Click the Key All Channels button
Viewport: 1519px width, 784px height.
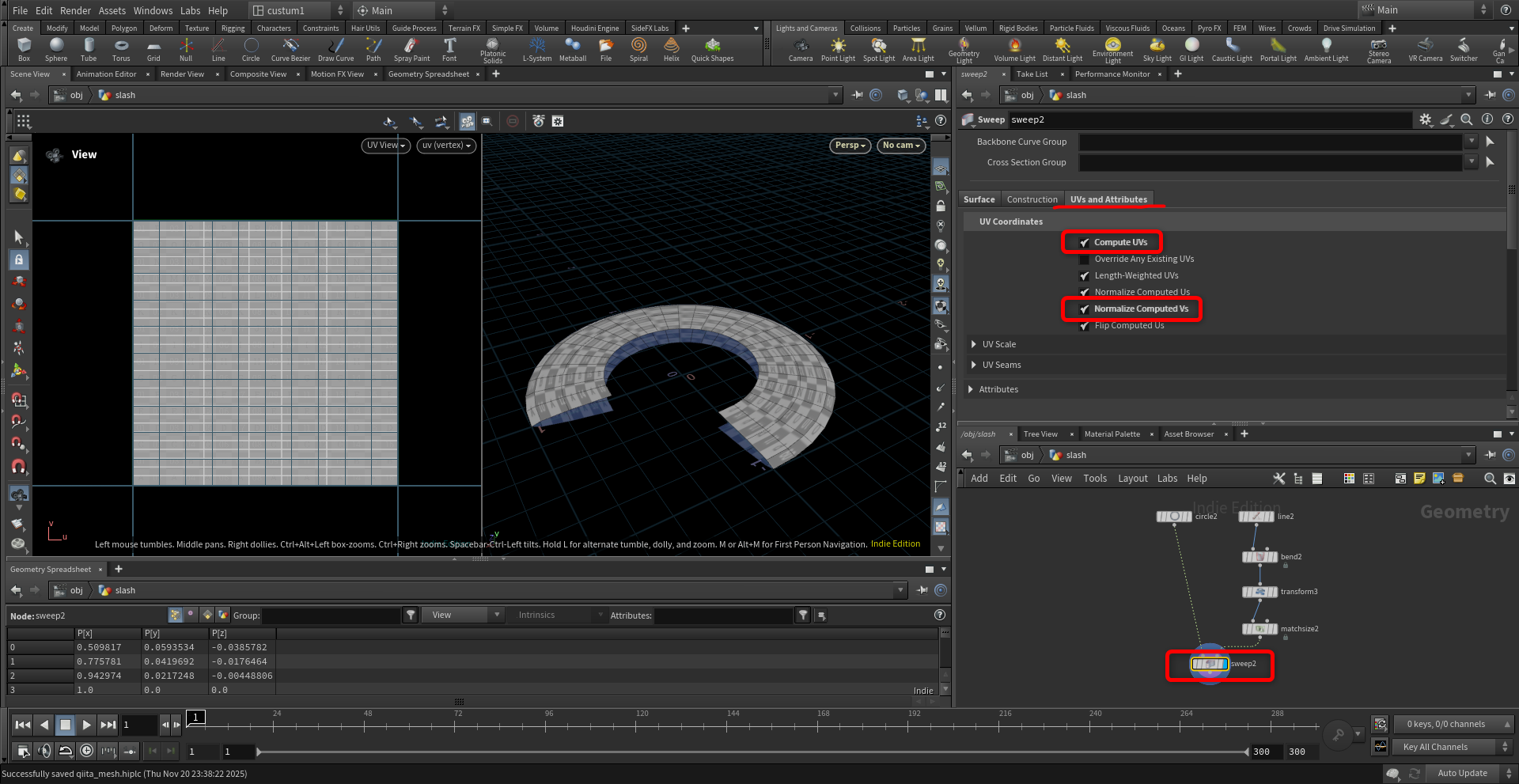coord(1435,747)
